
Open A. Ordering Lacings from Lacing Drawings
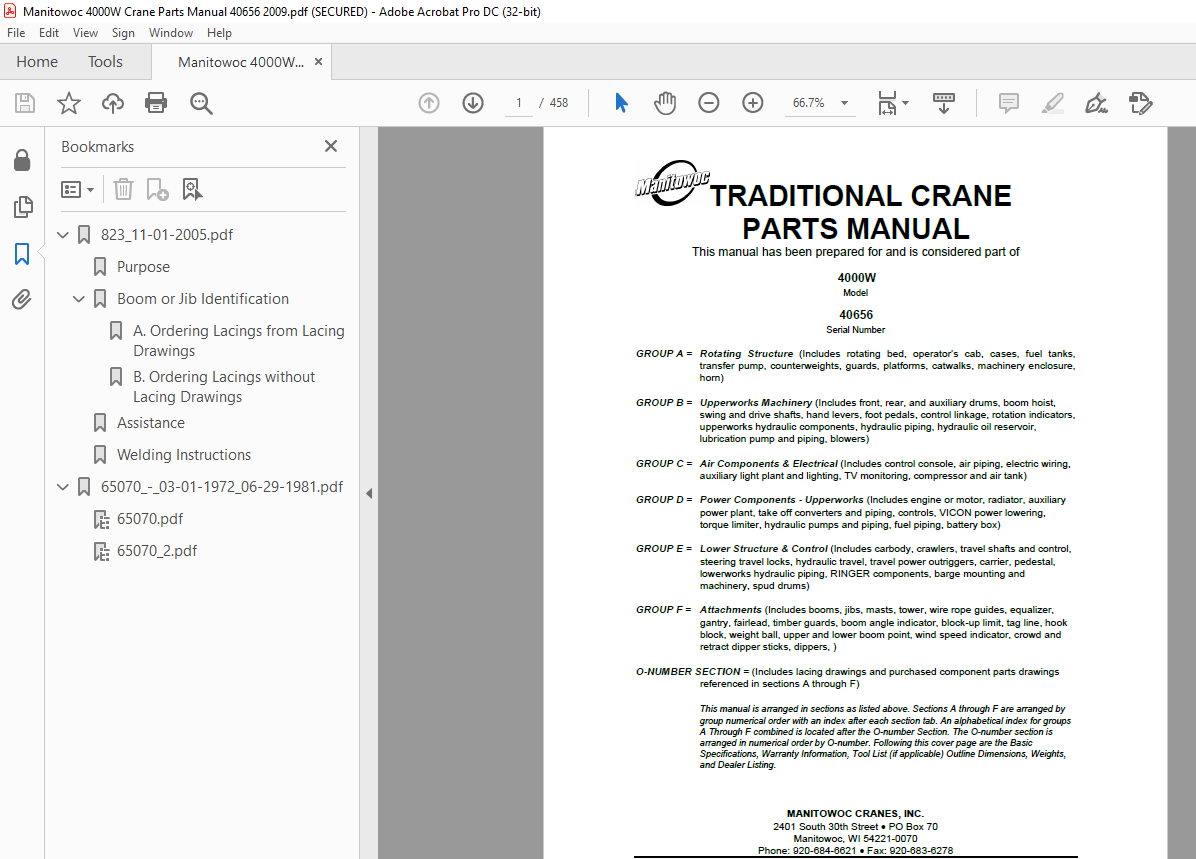239,341
